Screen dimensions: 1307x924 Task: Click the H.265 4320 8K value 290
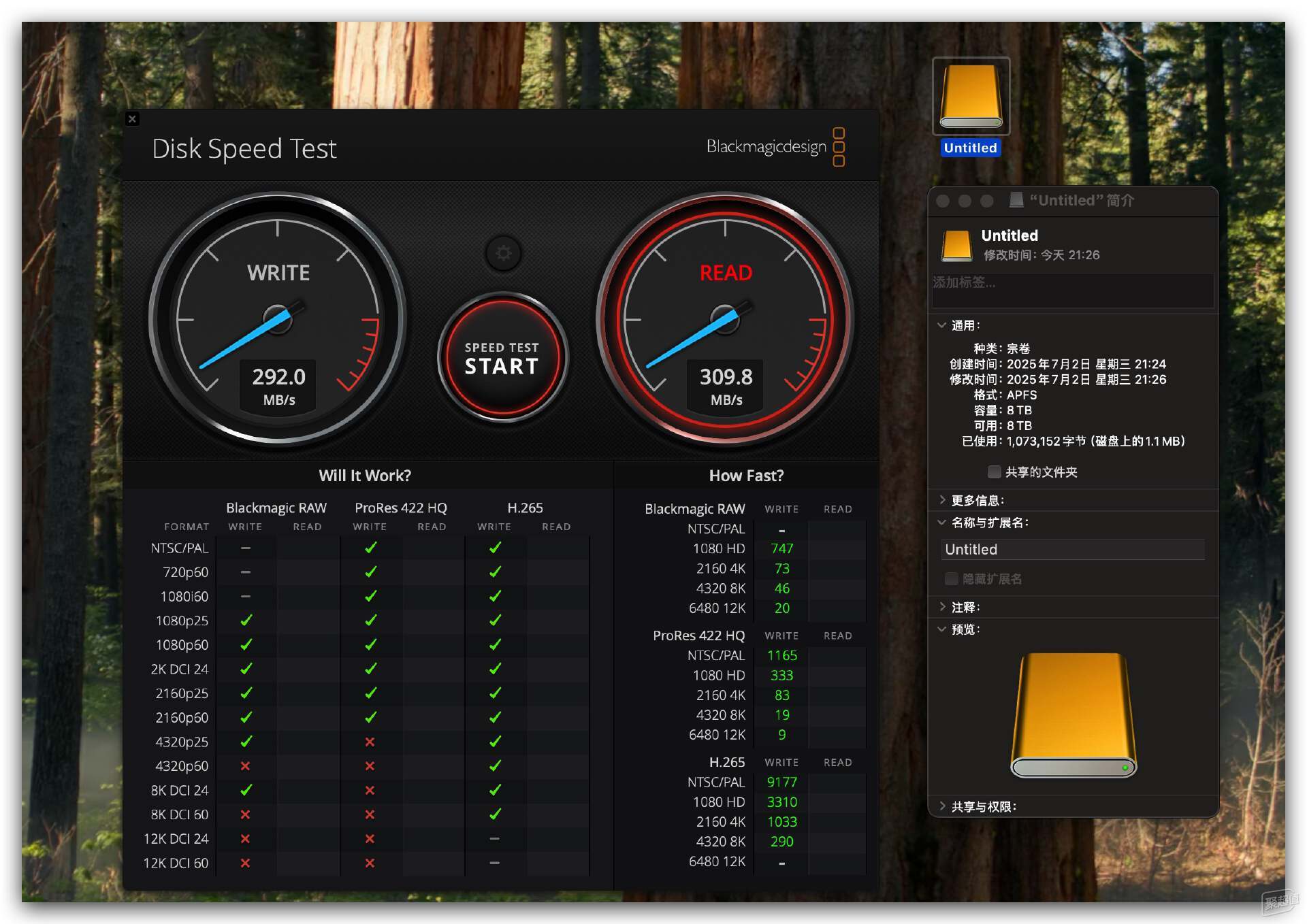click(781, 842)
